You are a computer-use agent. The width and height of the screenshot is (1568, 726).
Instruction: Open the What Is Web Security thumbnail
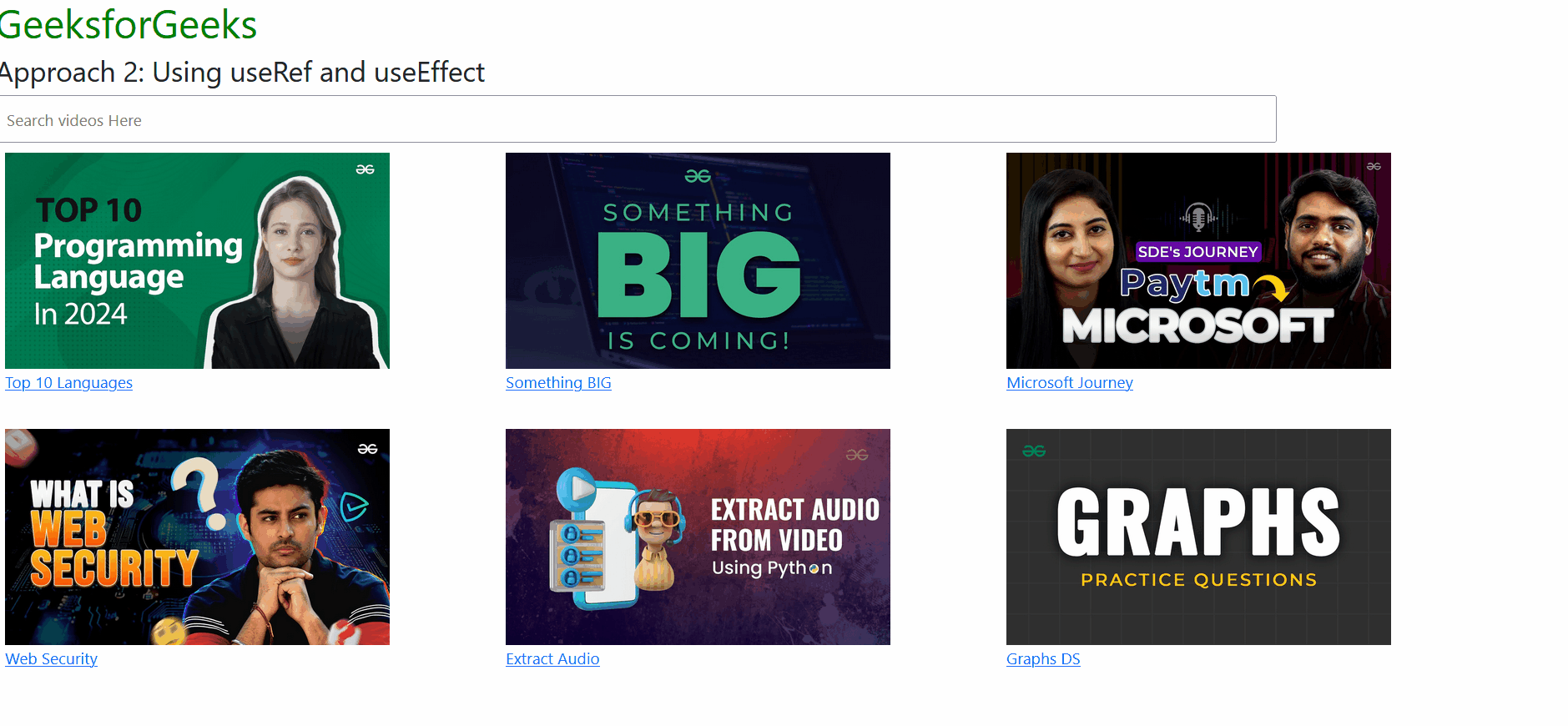click(197, 537)
